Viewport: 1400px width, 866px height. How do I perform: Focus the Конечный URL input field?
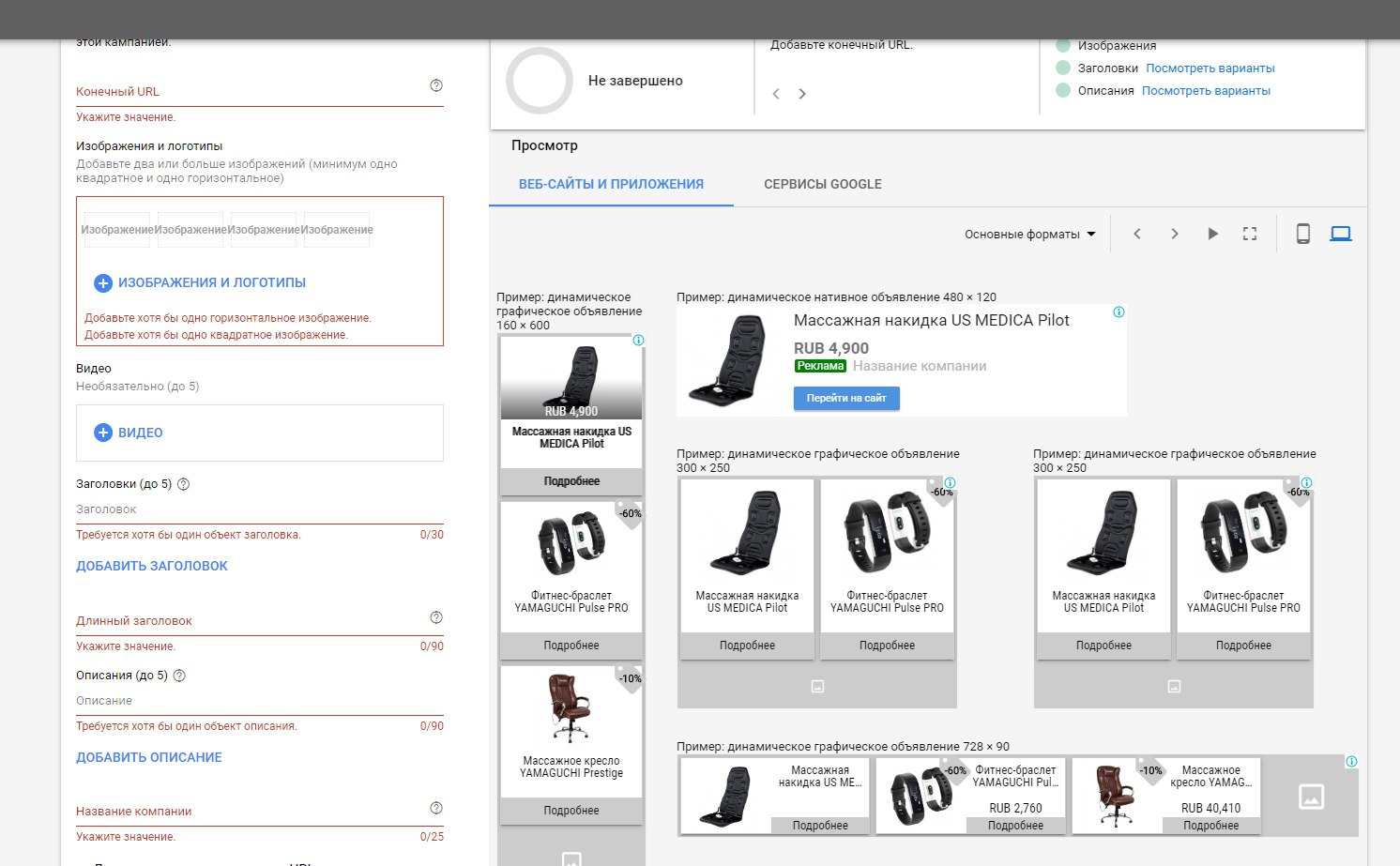coord(260,92)
